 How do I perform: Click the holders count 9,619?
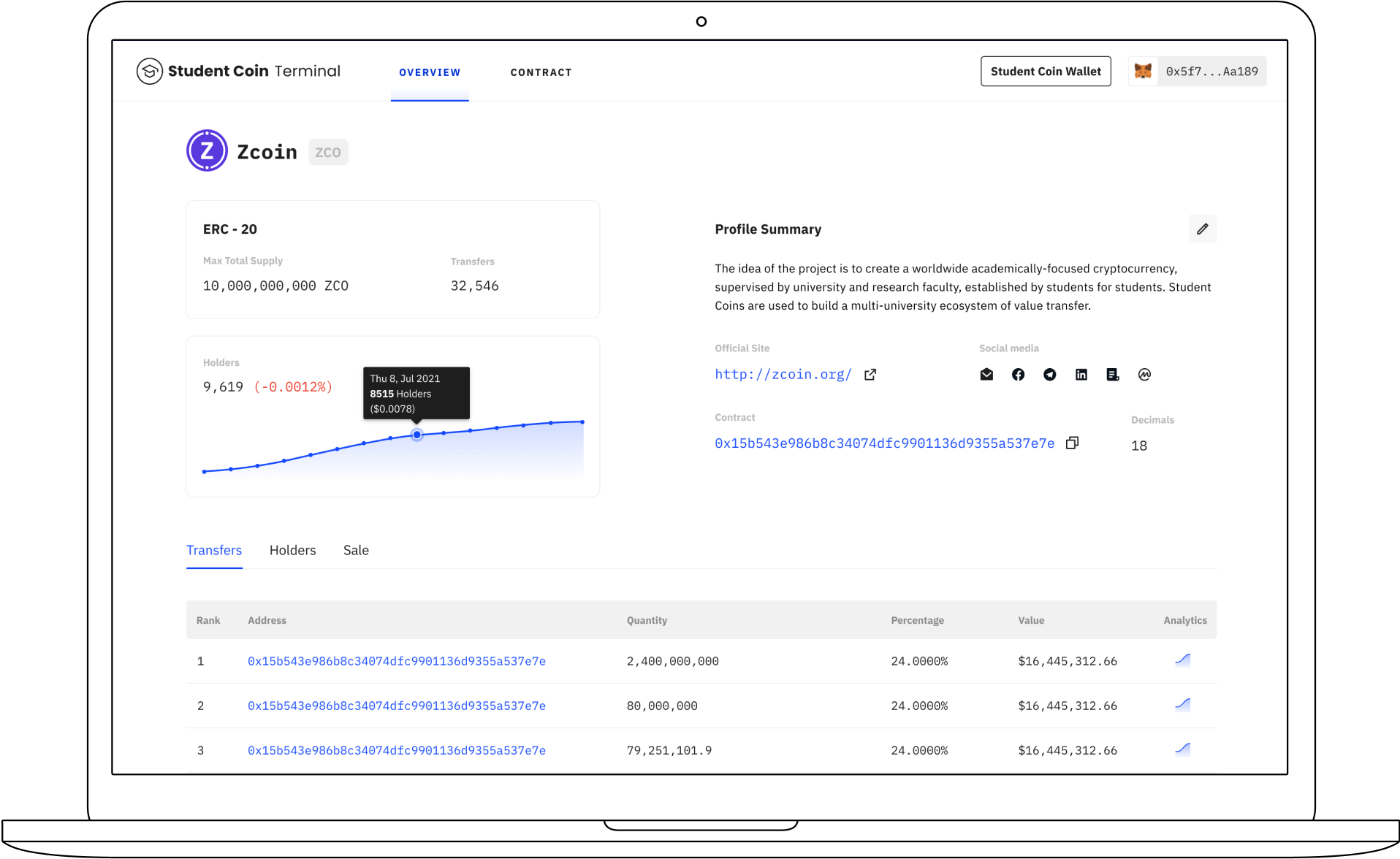[x=223, y=386]
